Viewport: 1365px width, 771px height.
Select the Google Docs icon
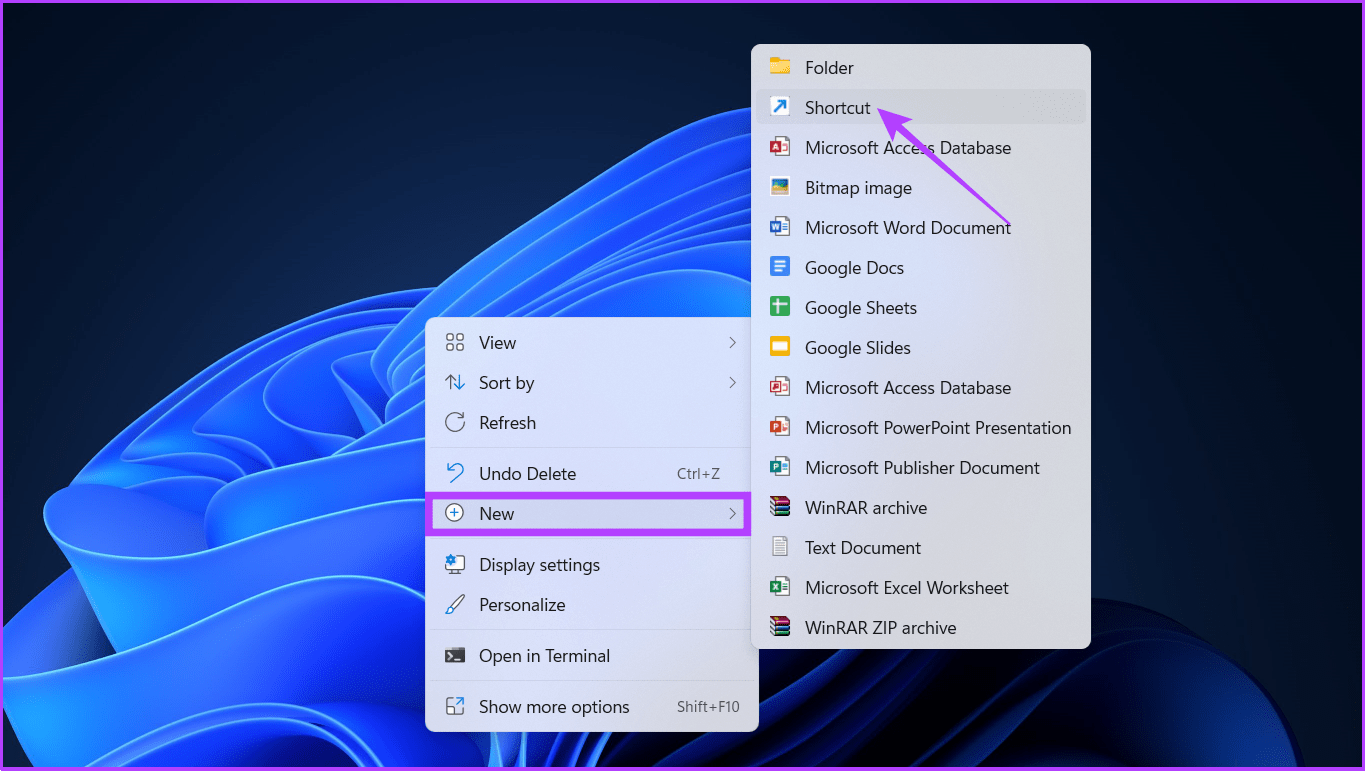[779, 267]
